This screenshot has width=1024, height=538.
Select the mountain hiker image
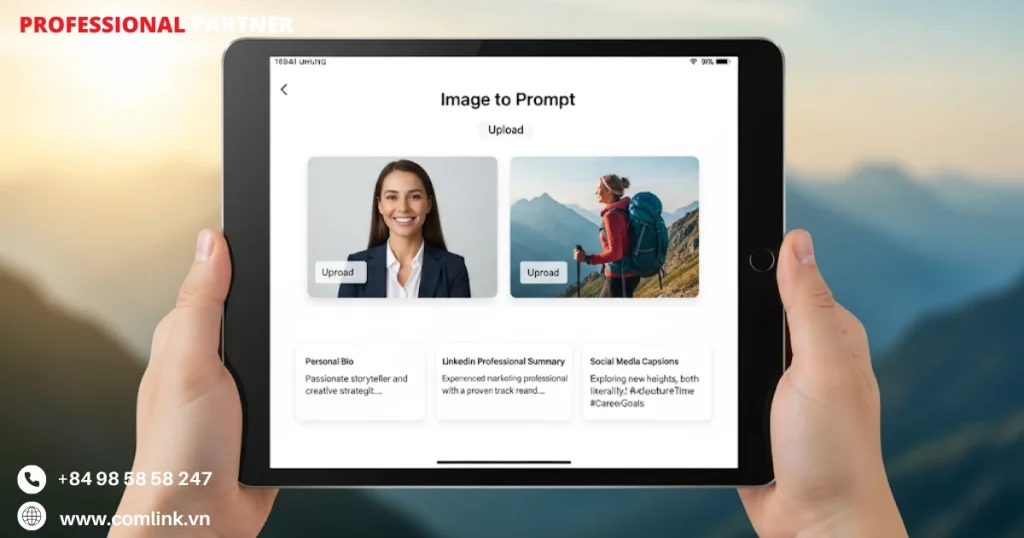pos(604,226)
